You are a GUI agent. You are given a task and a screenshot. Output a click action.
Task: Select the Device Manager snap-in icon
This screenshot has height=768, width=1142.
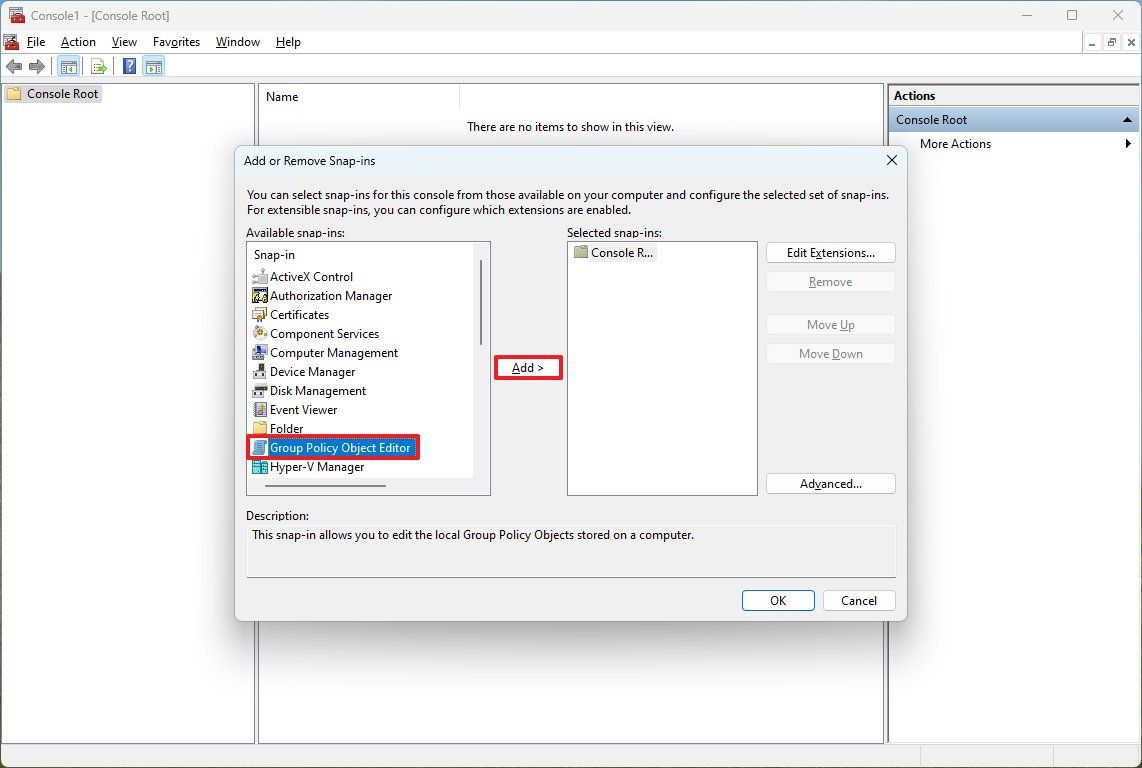pyautogui.click(x=259, y=371)
